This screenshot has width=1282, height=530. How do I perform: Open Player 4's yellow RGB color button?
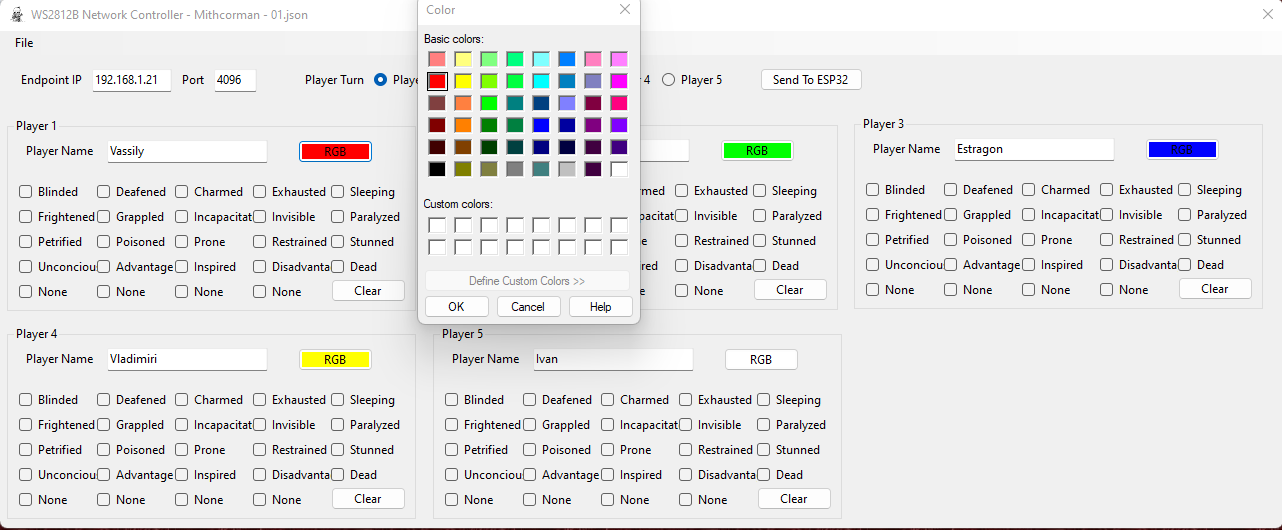click(x=335, y=360)
